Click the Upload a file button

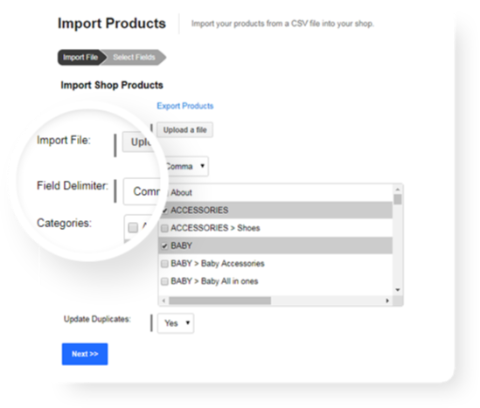coord(185,130)
